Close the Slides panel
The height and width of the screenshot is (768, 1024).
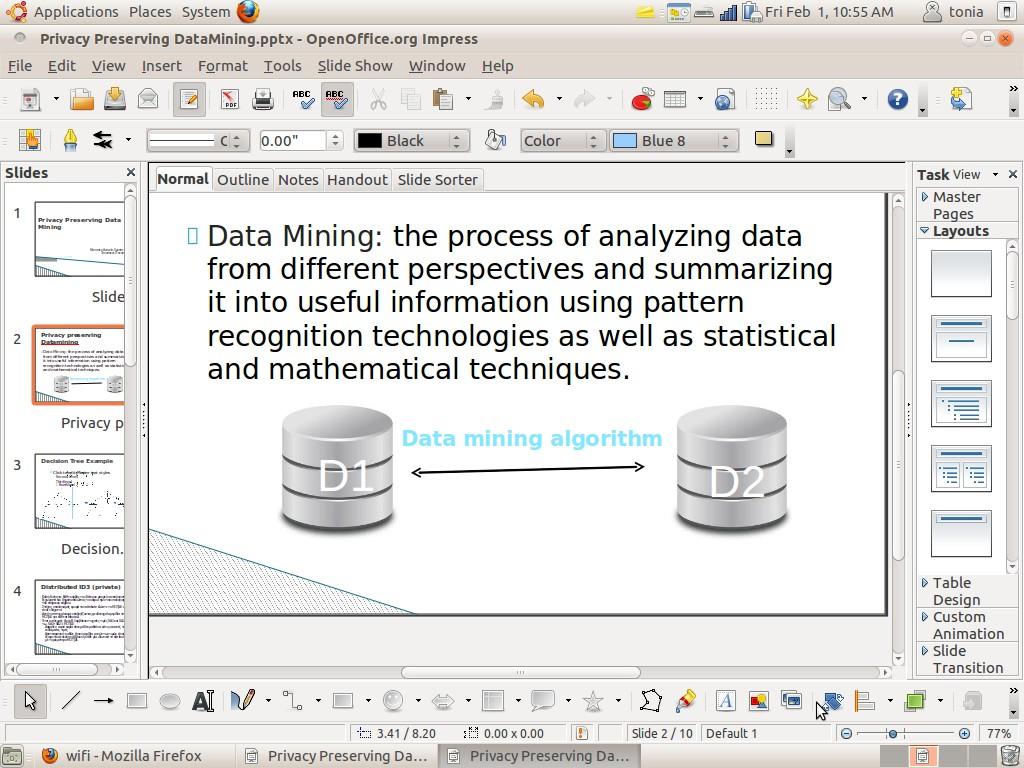point(131,172)
